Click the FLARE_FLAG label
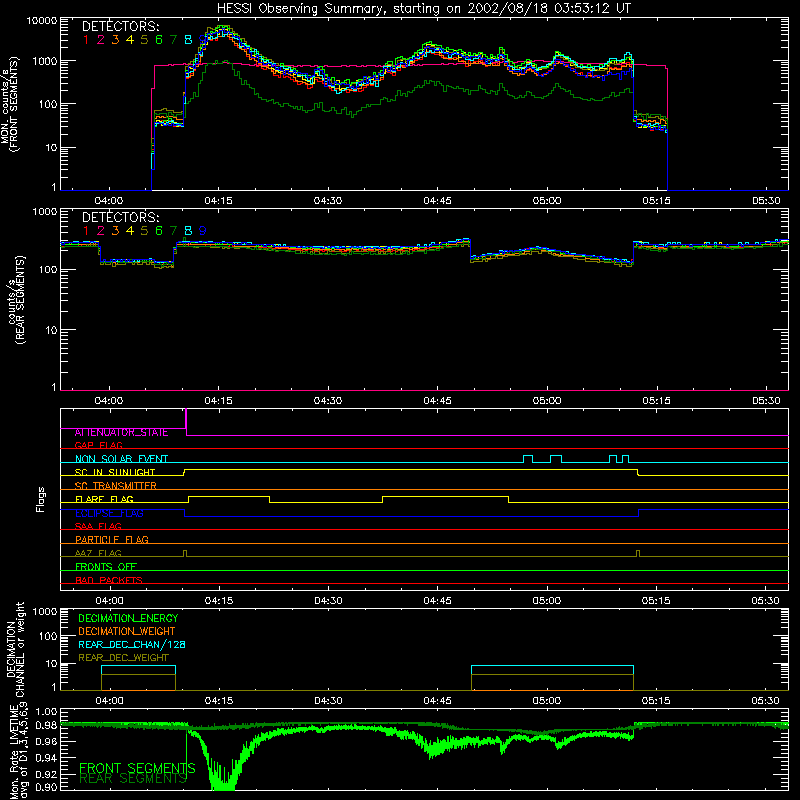This screenshot has height=800, width=800. click(104, 499)
